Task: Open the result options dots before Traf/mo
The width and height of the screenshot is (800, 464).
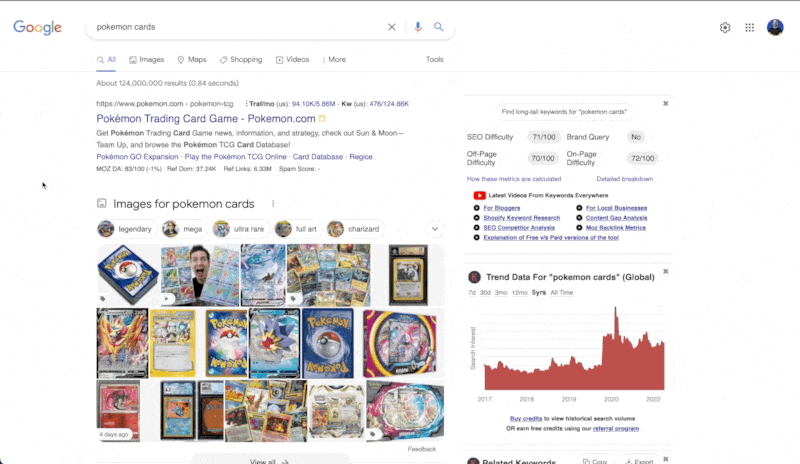Action: (x=246, y=104)
